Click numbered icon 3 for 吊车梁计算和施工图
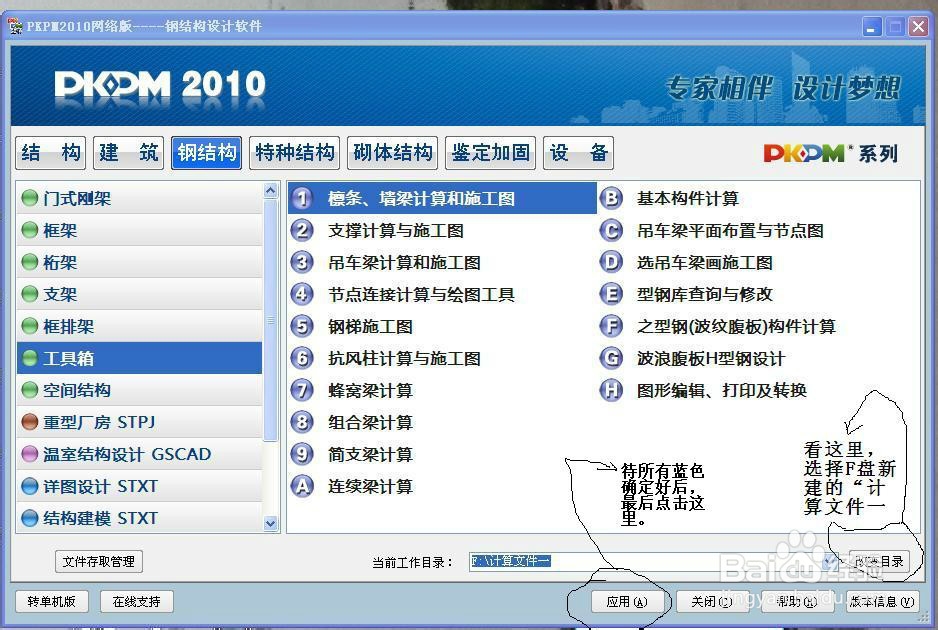The height and width of the screenshot is (630, 938). pyautogui.click(x=303, y=262)
